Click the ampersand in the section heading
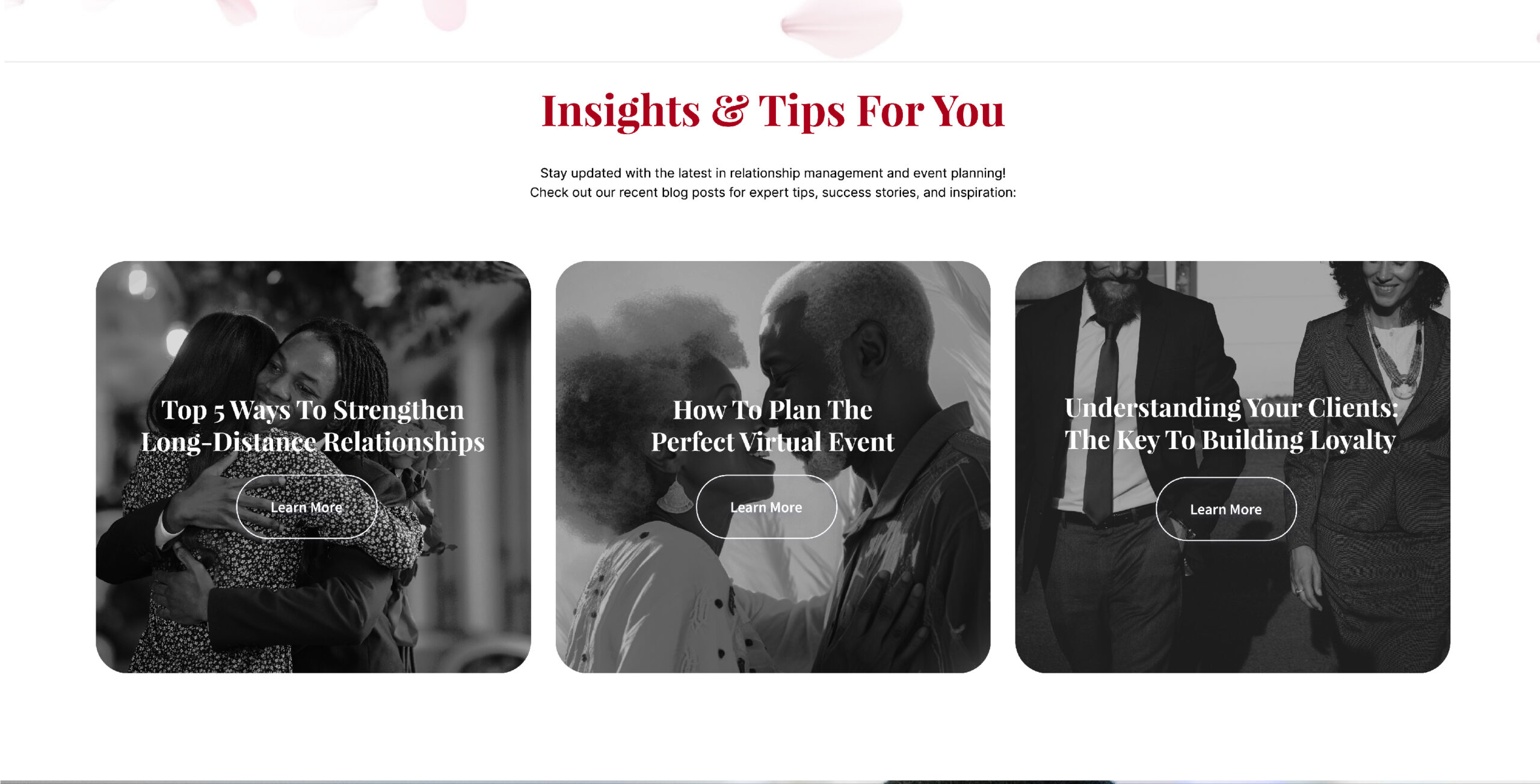This screenshot has height=784, width=1540. tap(730, 111)
